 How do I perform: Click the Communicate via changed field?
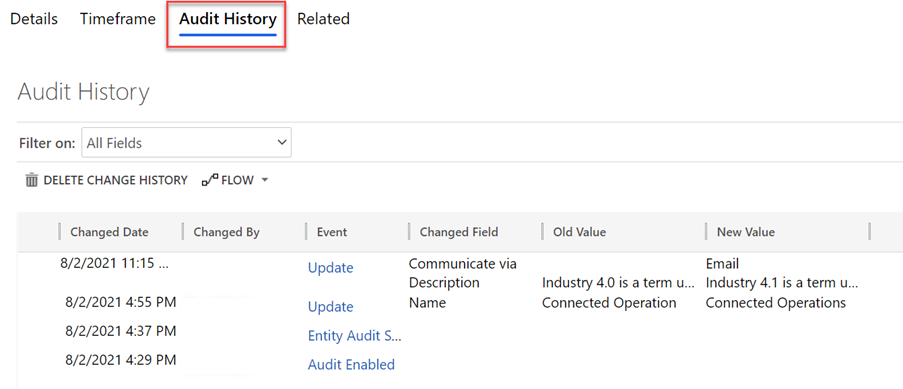462,264
